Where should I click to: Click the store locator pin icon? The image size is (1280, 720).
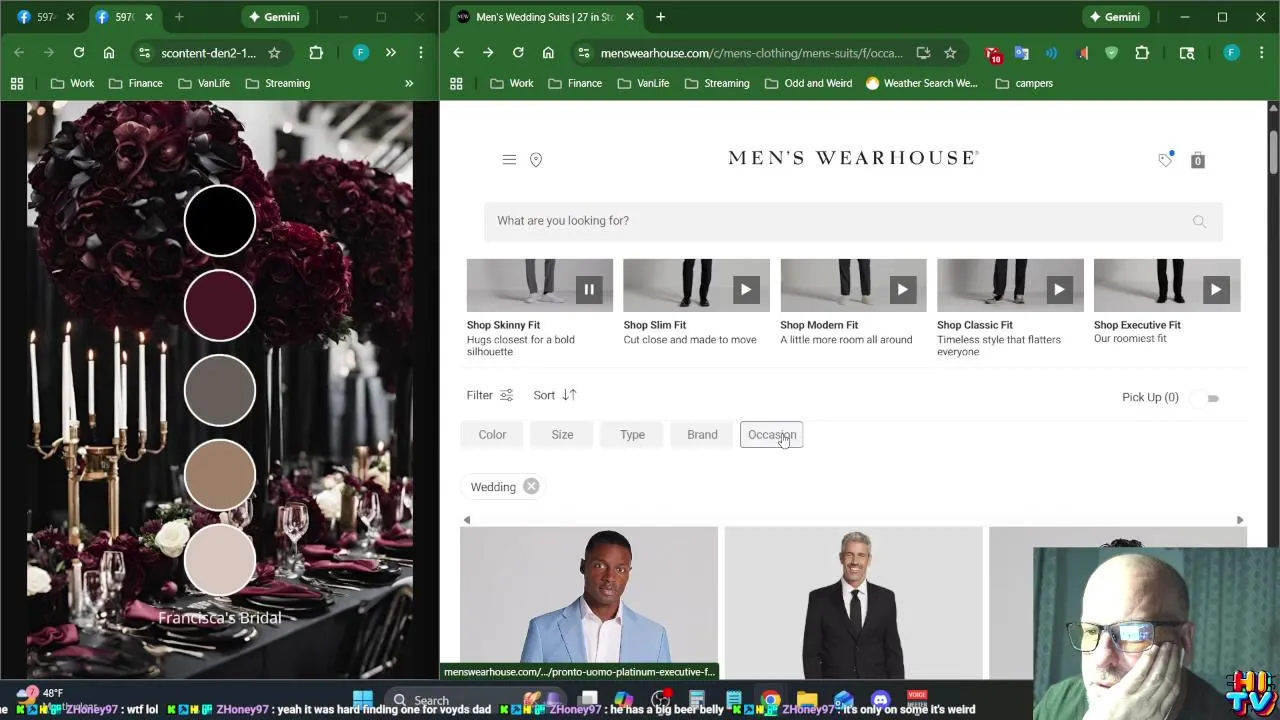coord(536,160)
